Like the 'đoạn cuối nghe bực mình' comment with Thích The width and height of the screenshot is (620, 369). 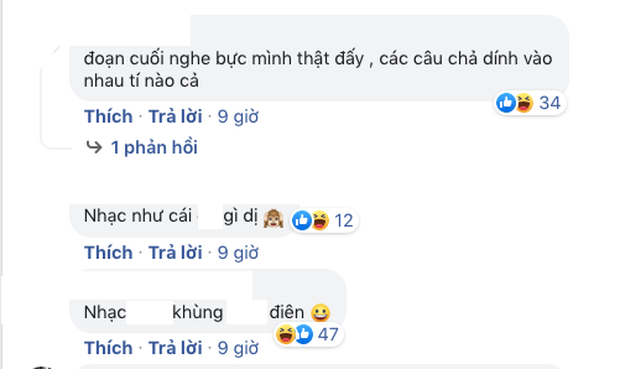[108, 117]
